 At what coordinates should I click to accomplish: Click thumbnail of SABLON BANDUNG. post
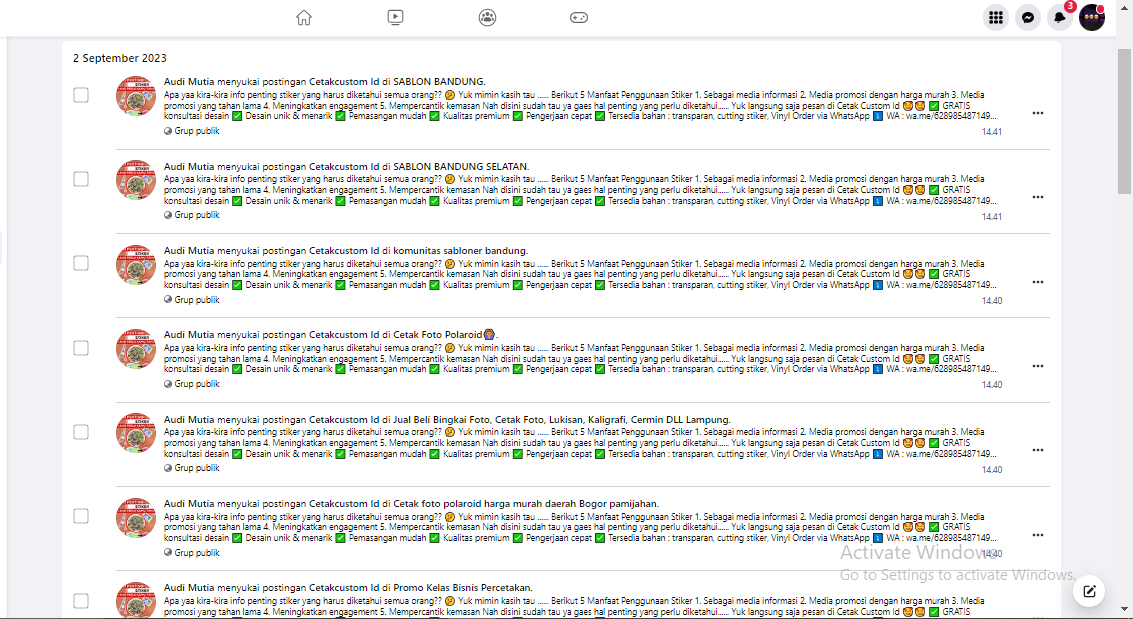click(136, 95)
